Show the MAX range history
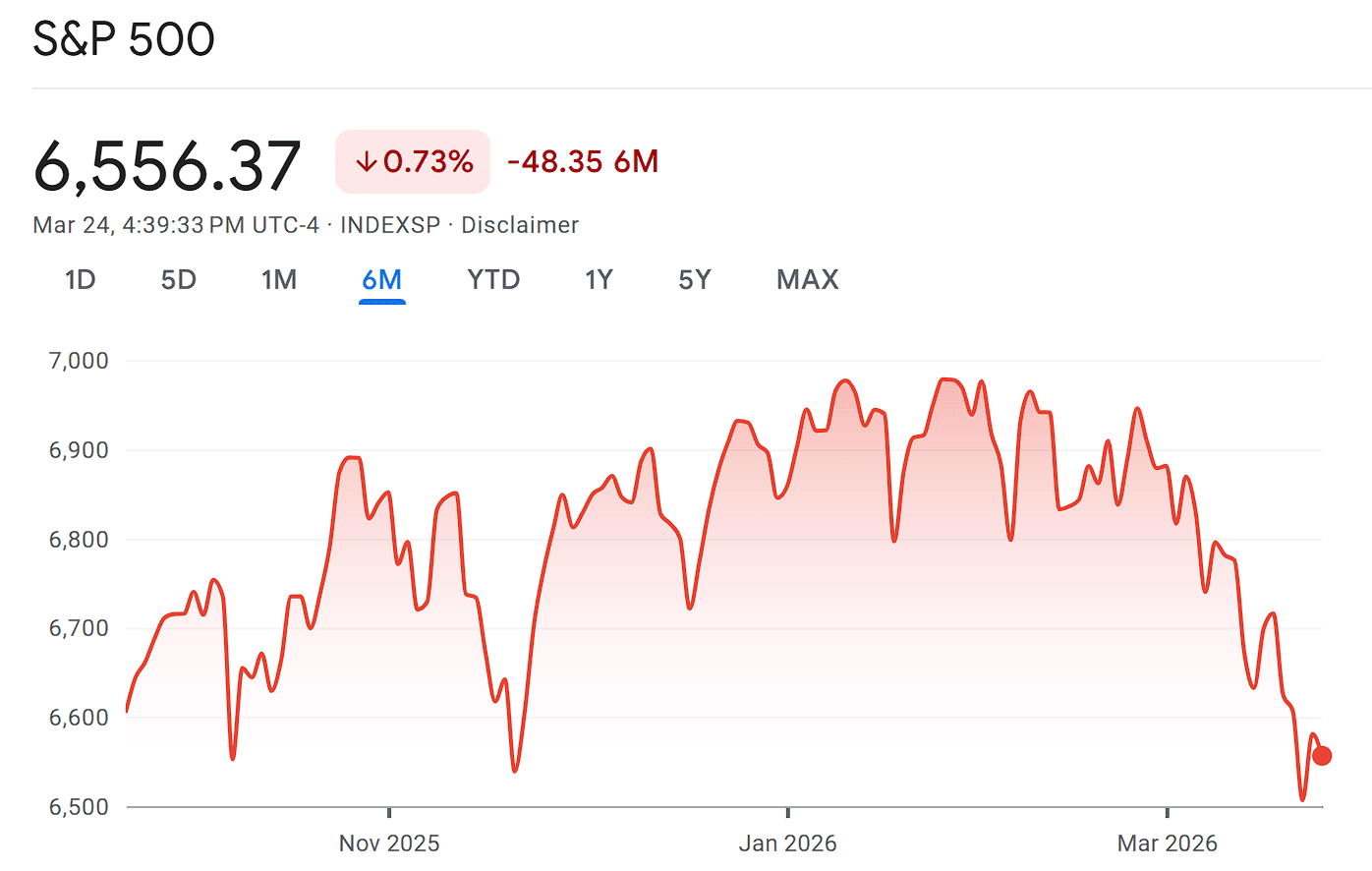The width and height of the screenshot is (1372, 871). (808, 280)
